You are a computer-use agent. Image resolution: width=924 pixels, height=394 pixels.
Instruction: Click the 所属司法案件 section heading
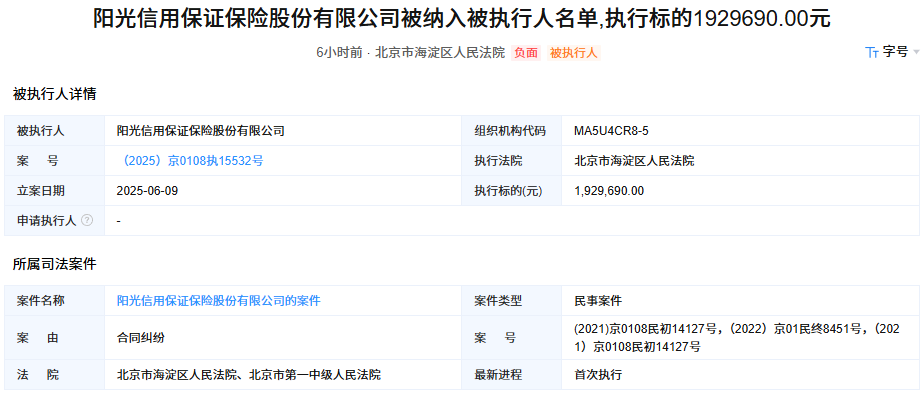(54, 264)
